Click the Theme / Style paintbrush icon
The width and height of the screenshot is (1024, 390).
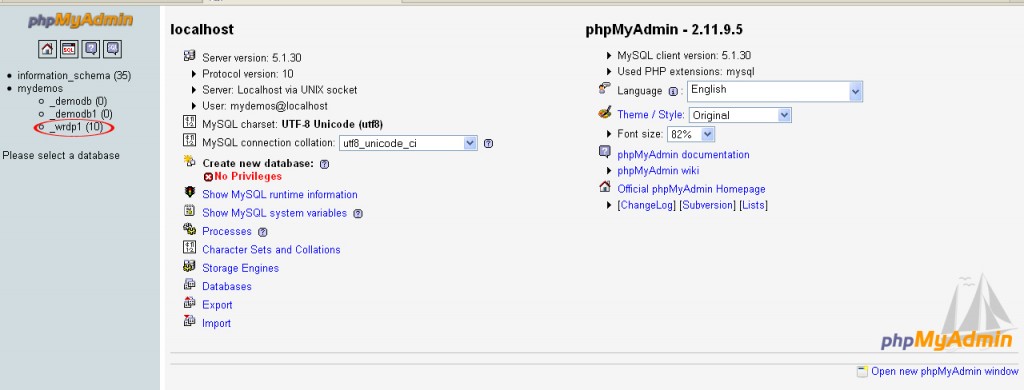coord(605,113)
